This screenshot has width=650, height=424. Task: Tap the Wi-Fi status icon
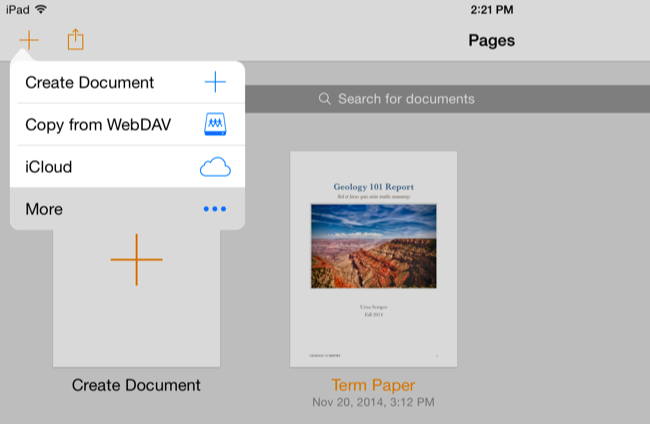[x=41, y=9]
